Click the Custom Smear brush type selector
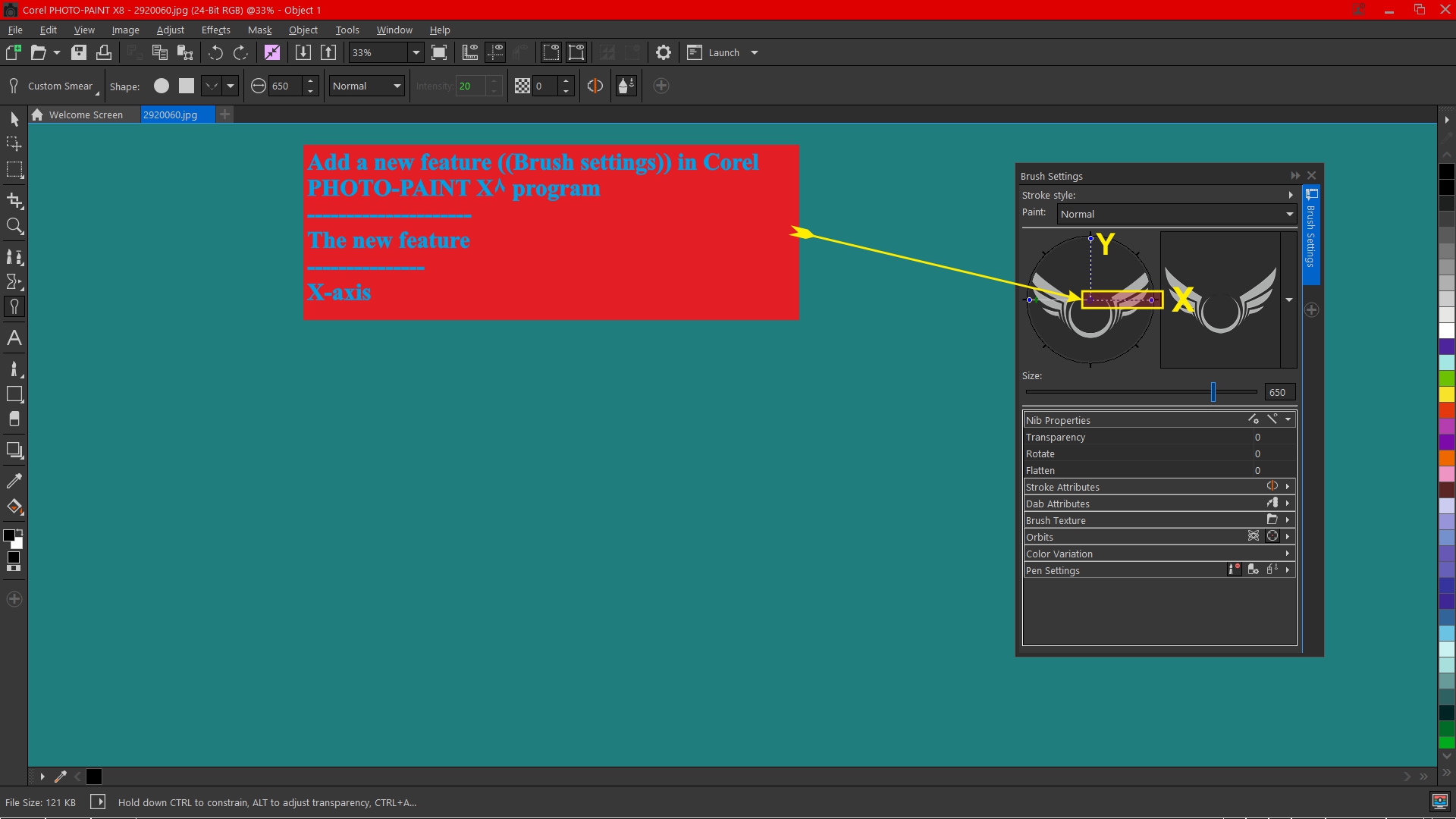The width and height of the screenshot is (1456, 819). (x=53, y=86)
